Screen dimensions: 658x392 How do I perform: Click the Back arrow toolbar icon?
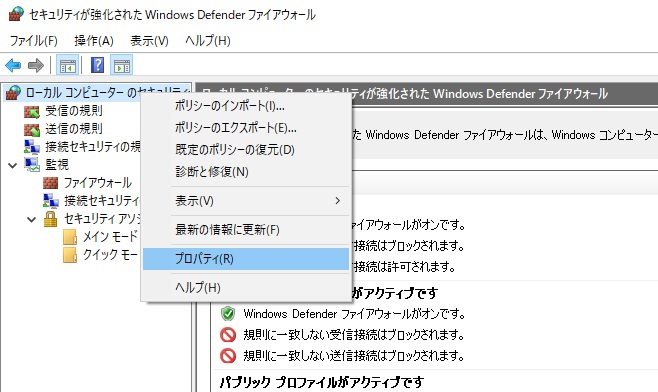tap(13, 65)
